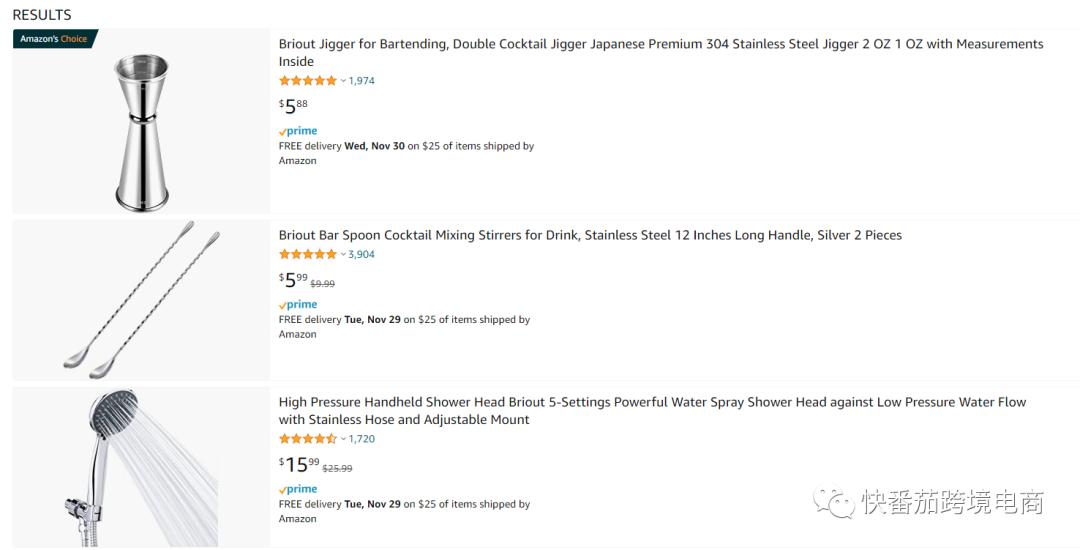Click the jigger's star rating icons

(308, 81)
